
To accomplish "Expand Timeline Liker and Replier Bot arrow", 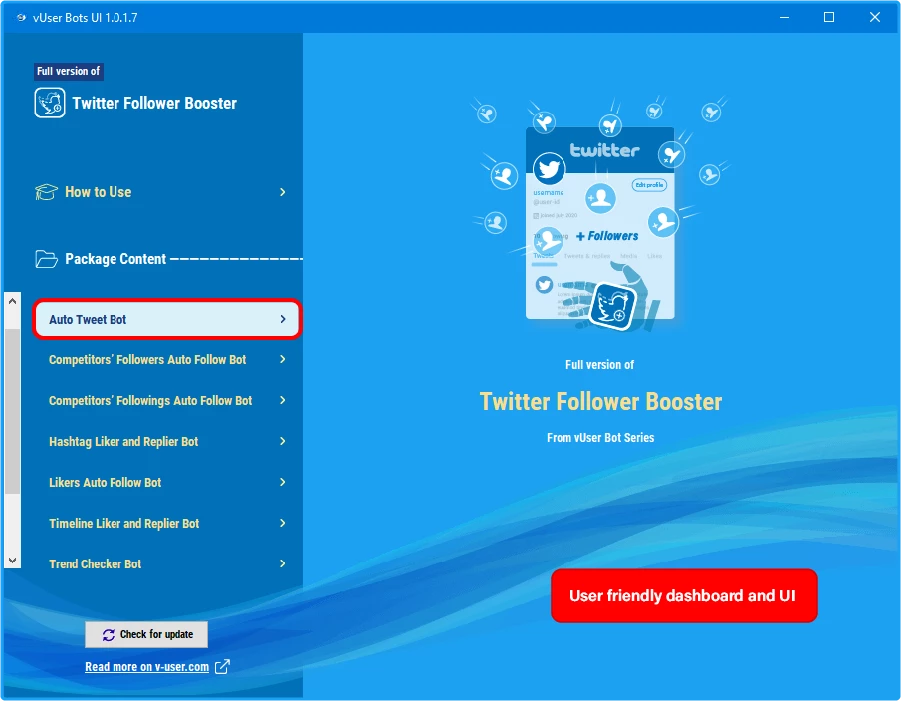I will pyautogui.click(x=282, y=523).
